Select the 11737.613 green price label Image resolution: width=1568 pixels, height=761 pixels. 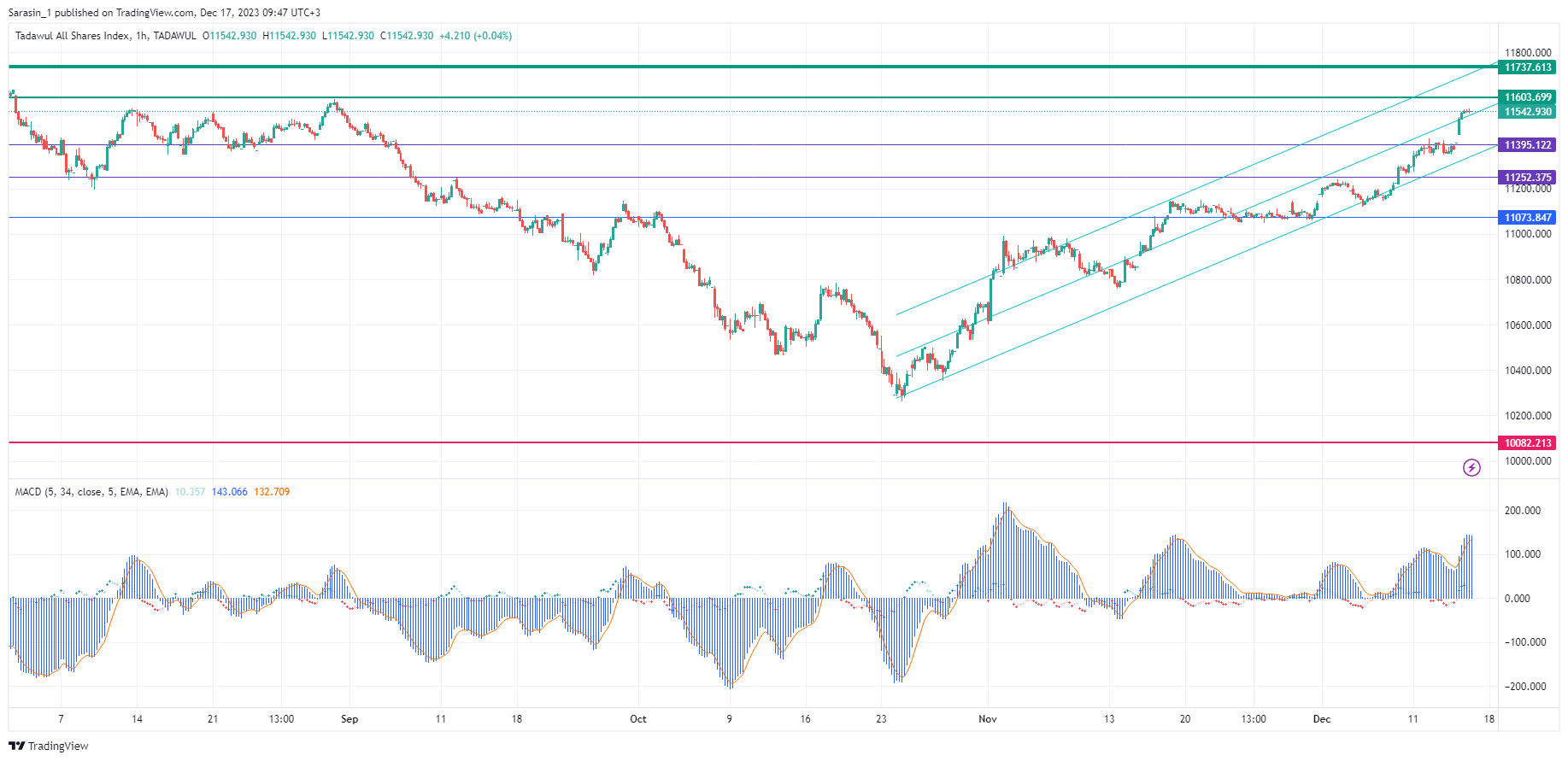(x=1528, y=67)
